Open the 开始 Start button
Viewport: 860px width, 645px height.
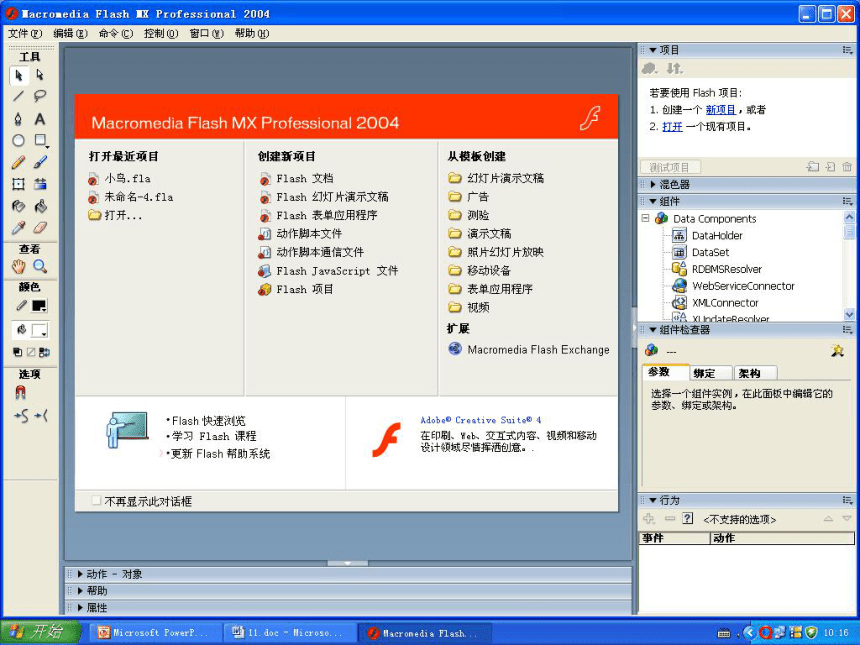tap(39, 632)
